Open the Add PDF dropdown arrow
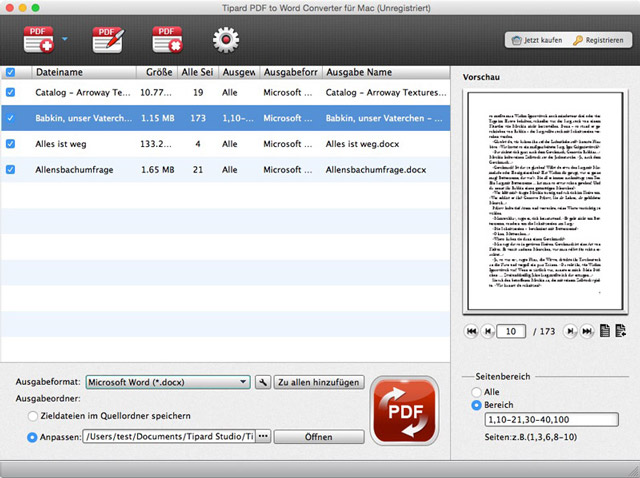 (x=64, y=39)
